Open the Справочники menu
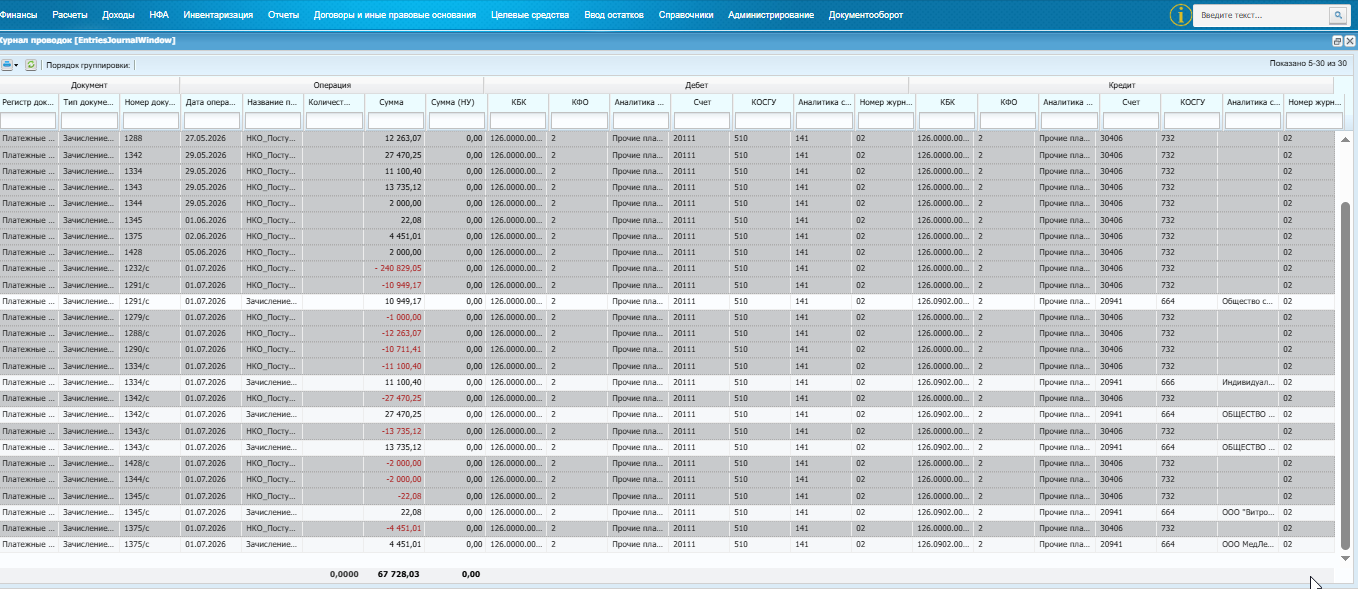Screen dimensions: 1358x589 [x=686, y=15]
